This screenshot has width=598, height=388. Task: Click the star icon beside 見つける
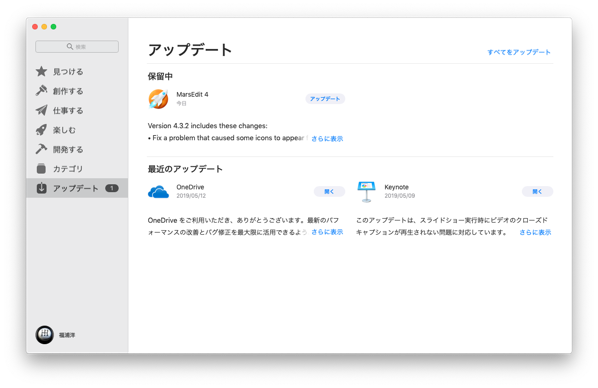pos(41,71)
